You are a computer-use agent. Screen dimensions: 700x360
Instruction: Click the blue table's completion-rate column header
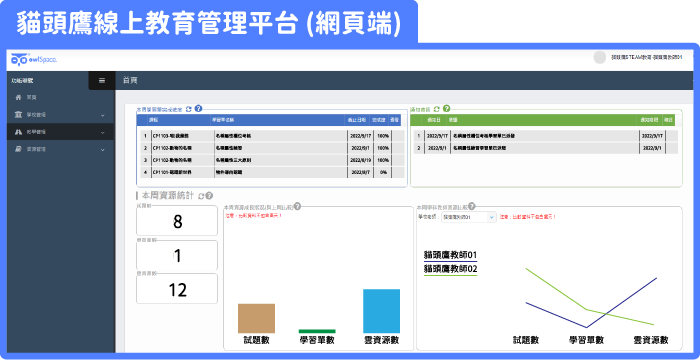[x=379, y=120]
